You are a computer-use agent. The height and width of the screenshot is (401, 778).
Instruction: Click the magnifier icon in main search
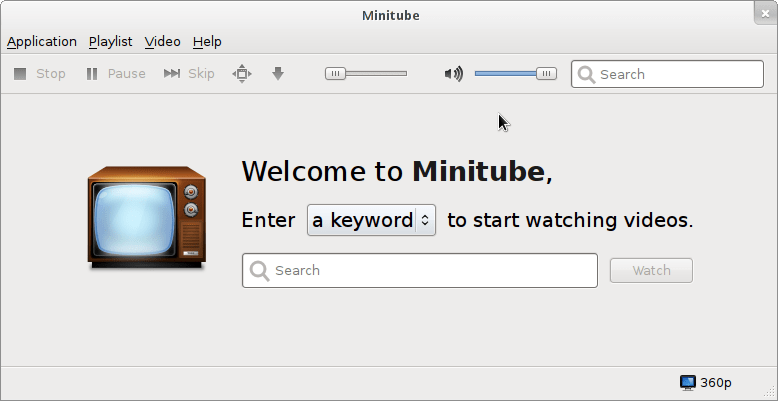[259, 271]
